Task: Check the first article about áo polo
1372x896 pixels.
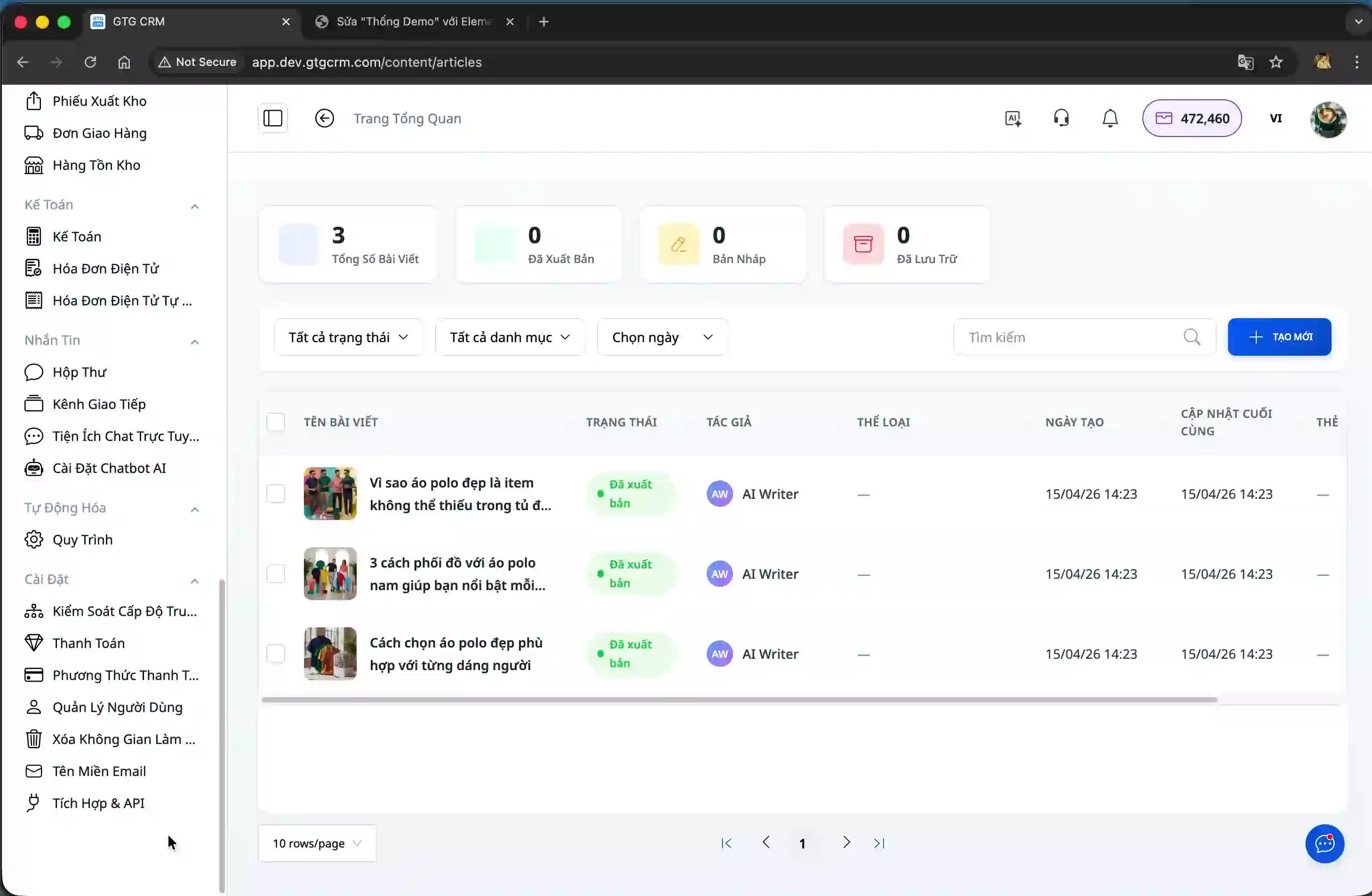Action: click(x=276, y=494)
